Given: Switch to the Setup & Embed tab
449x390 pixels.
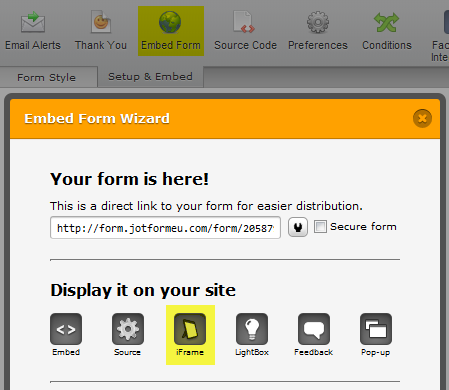Looking at the screenshot, I should (150, 76).
